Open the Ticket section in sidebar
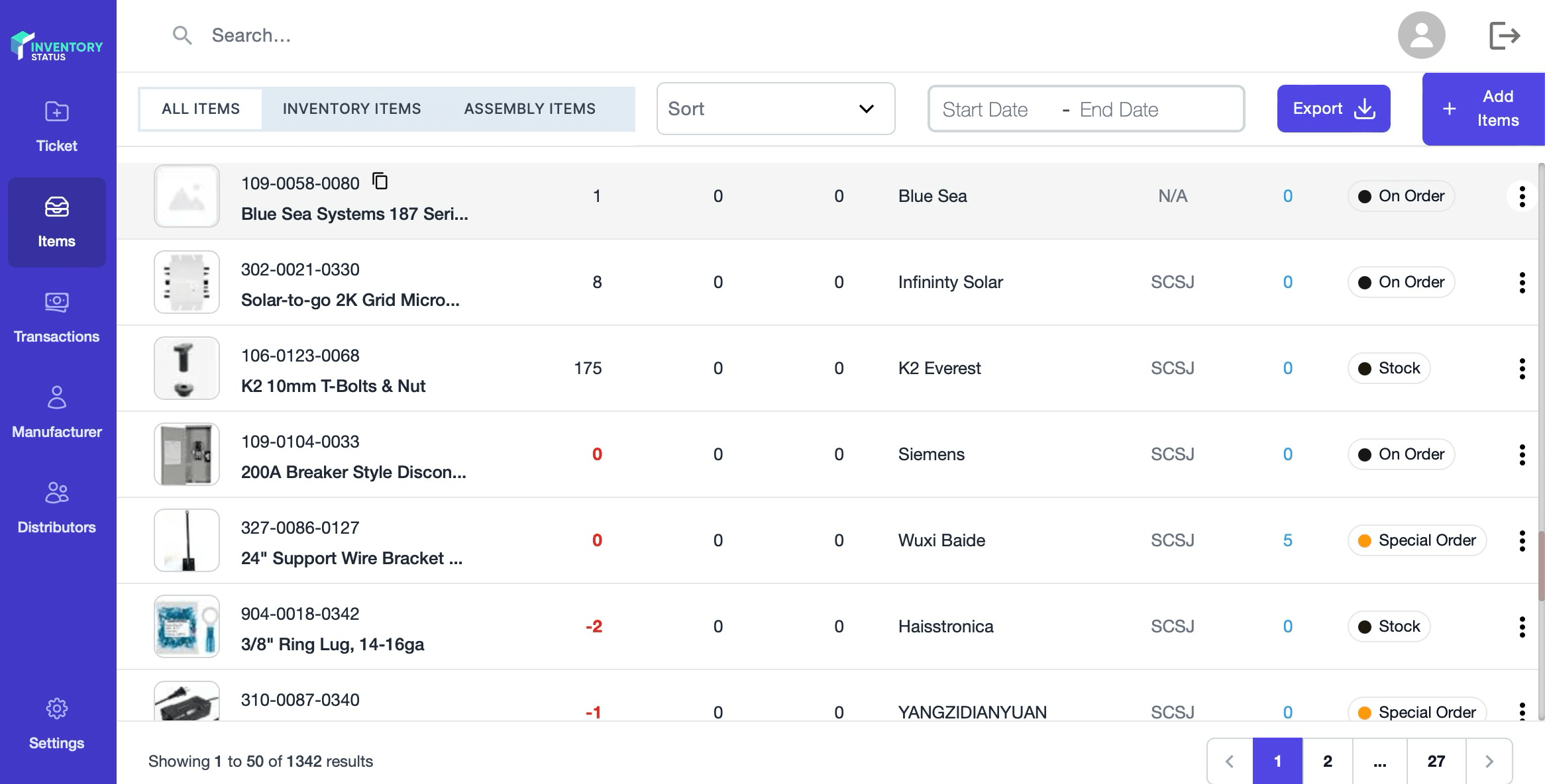The width and height of the screenshot is (1545, 784). point(56,126)
